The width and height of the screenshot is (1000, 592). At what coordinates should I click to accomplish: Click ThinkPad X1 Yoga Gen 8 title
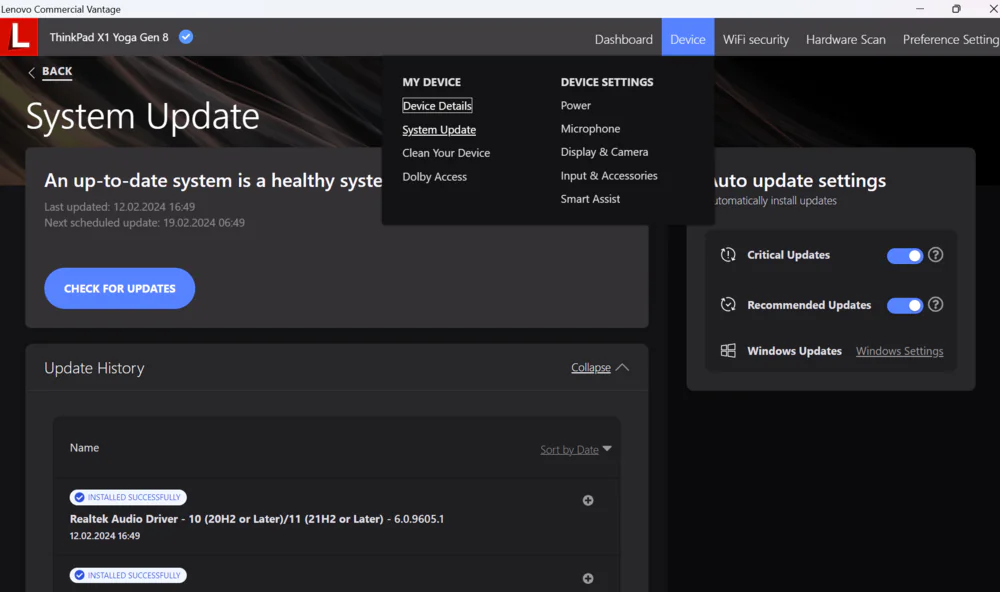109,37
